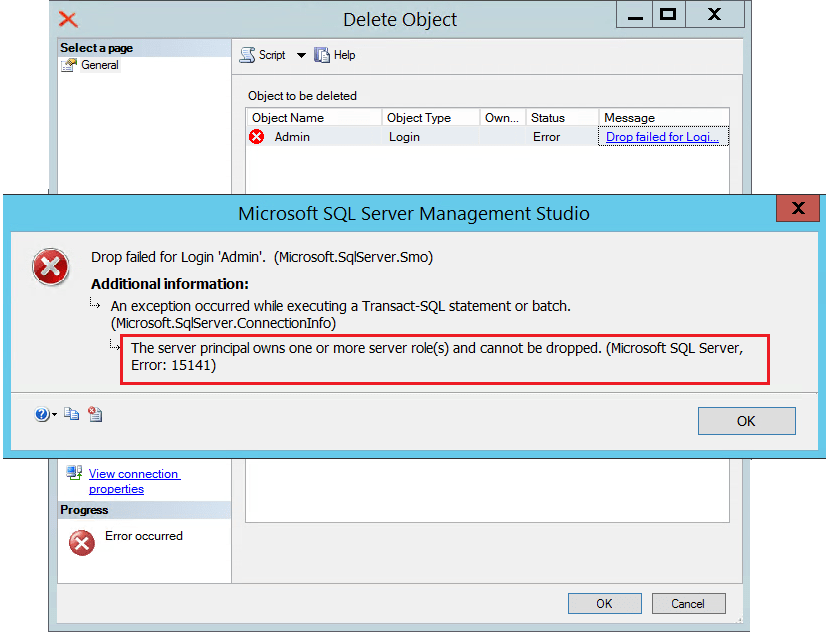Click the show technical details icon
This screenshot has height=634, width=826.
(95, 414)
